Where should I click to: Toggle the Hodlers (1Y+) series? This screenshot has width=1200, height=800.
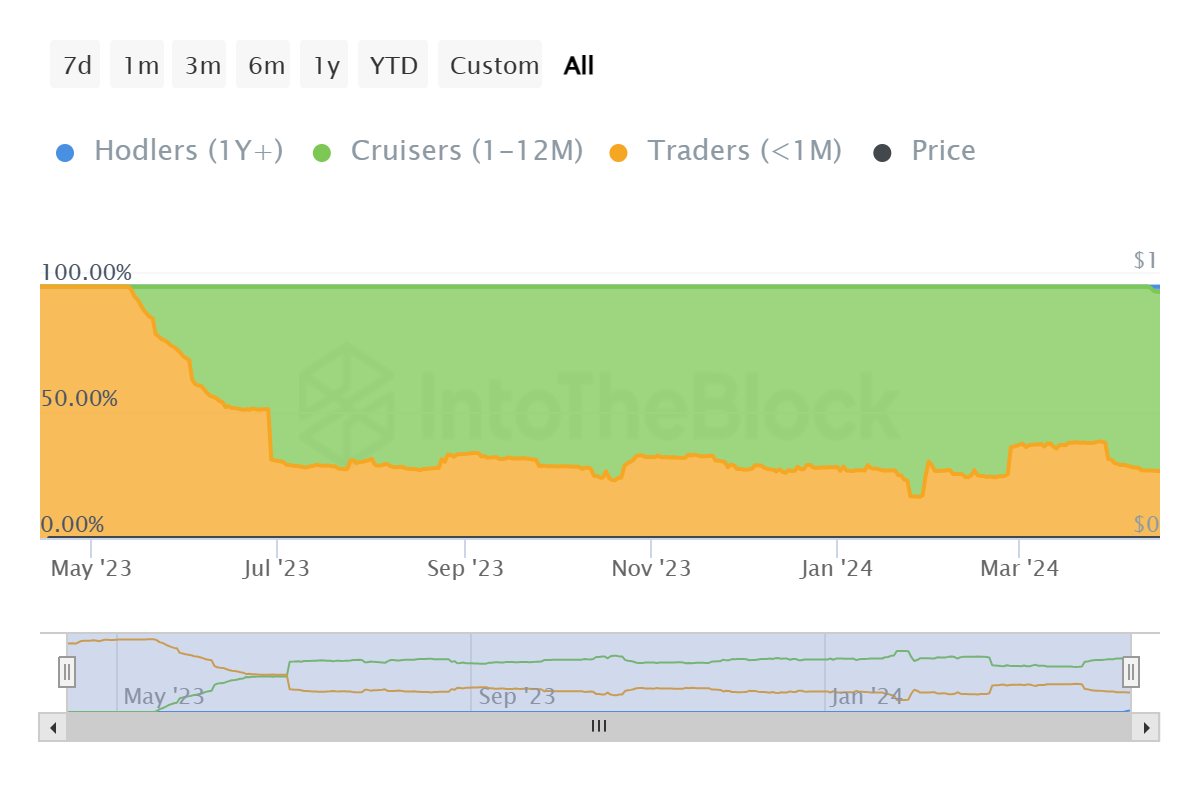[188, 151]
